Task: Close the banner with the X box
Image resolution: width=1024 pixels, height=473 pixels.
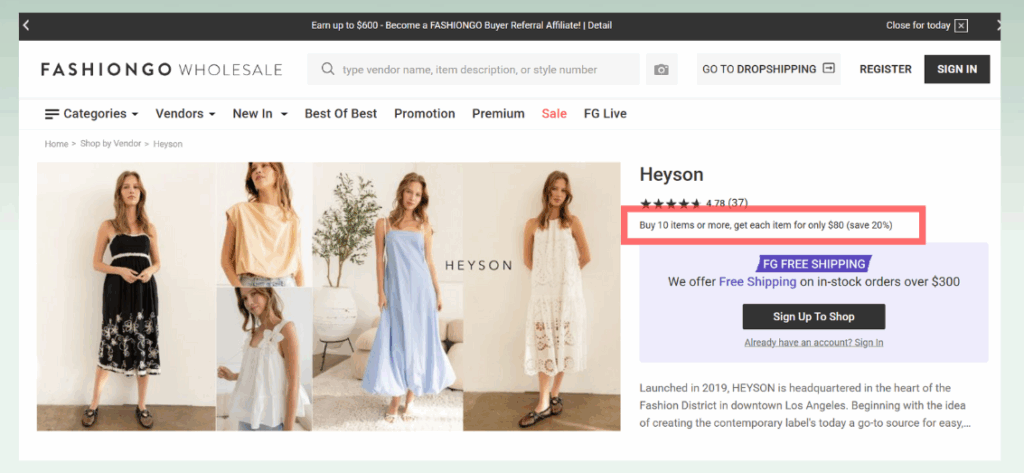Action: [x=961, y=25]
